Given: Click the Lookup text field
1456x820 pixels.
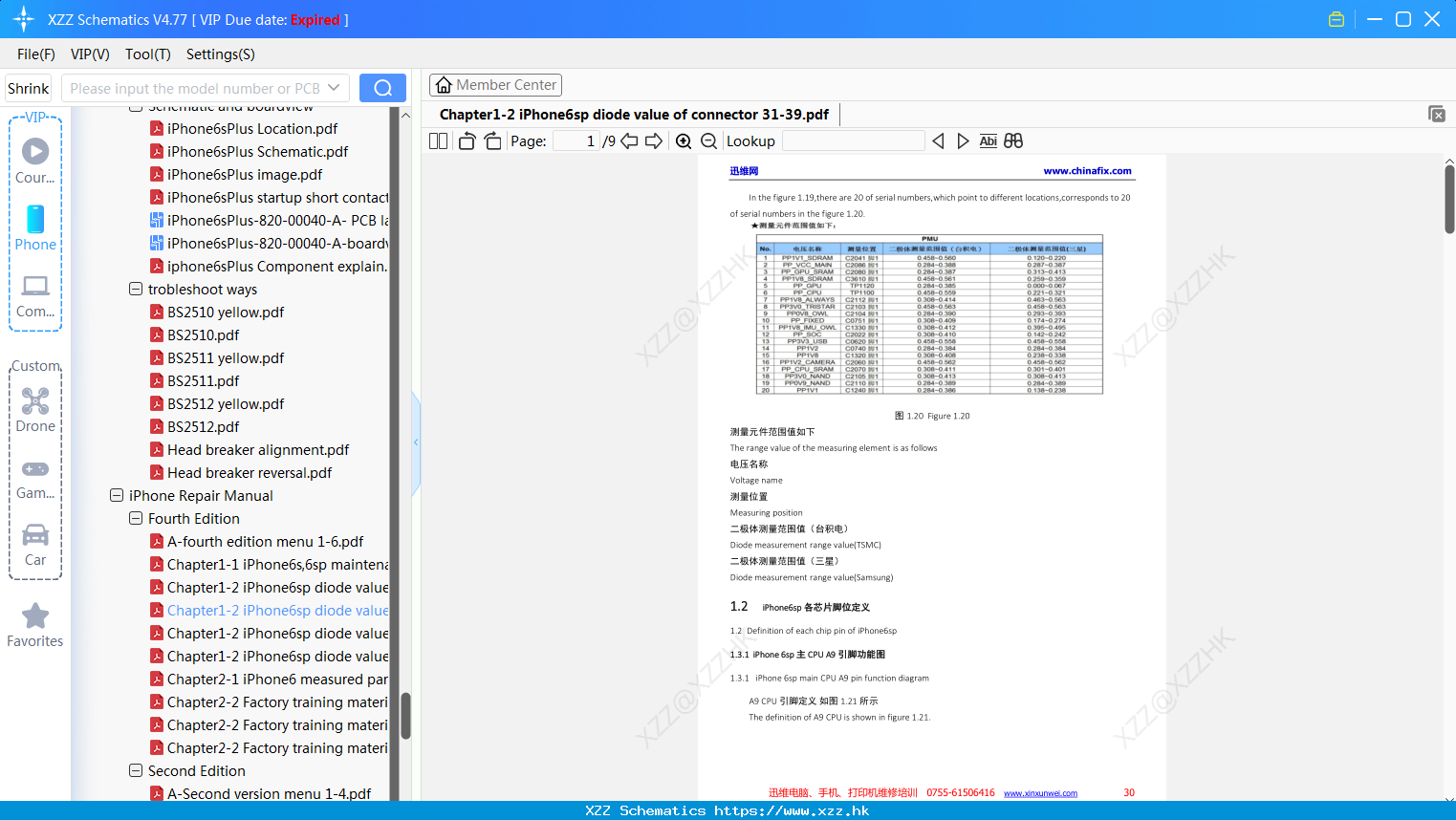Looking at the screenshot, I should click(853, 140).
